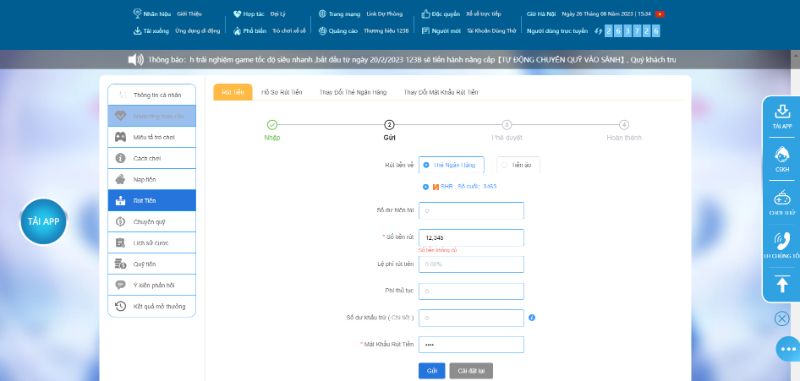Open the chat bubble with three dots
800x381 pixels.
pos(788,349)
